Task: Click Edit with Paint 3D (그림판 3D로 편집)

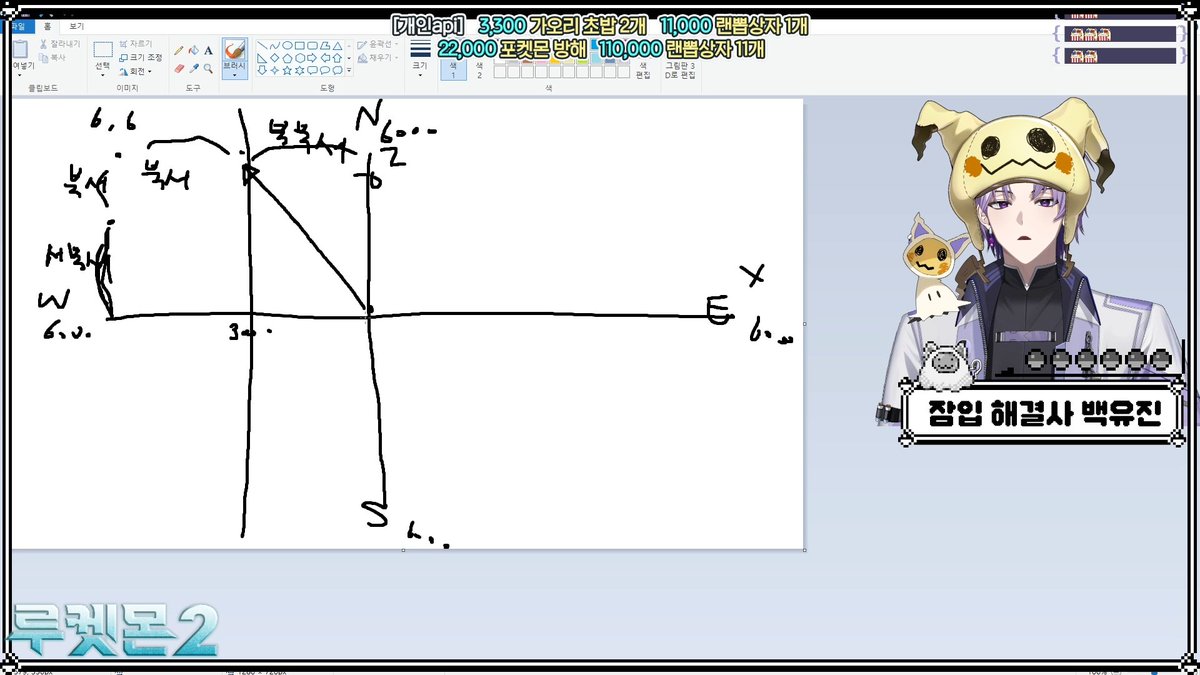Action: (x=680, y=70)
